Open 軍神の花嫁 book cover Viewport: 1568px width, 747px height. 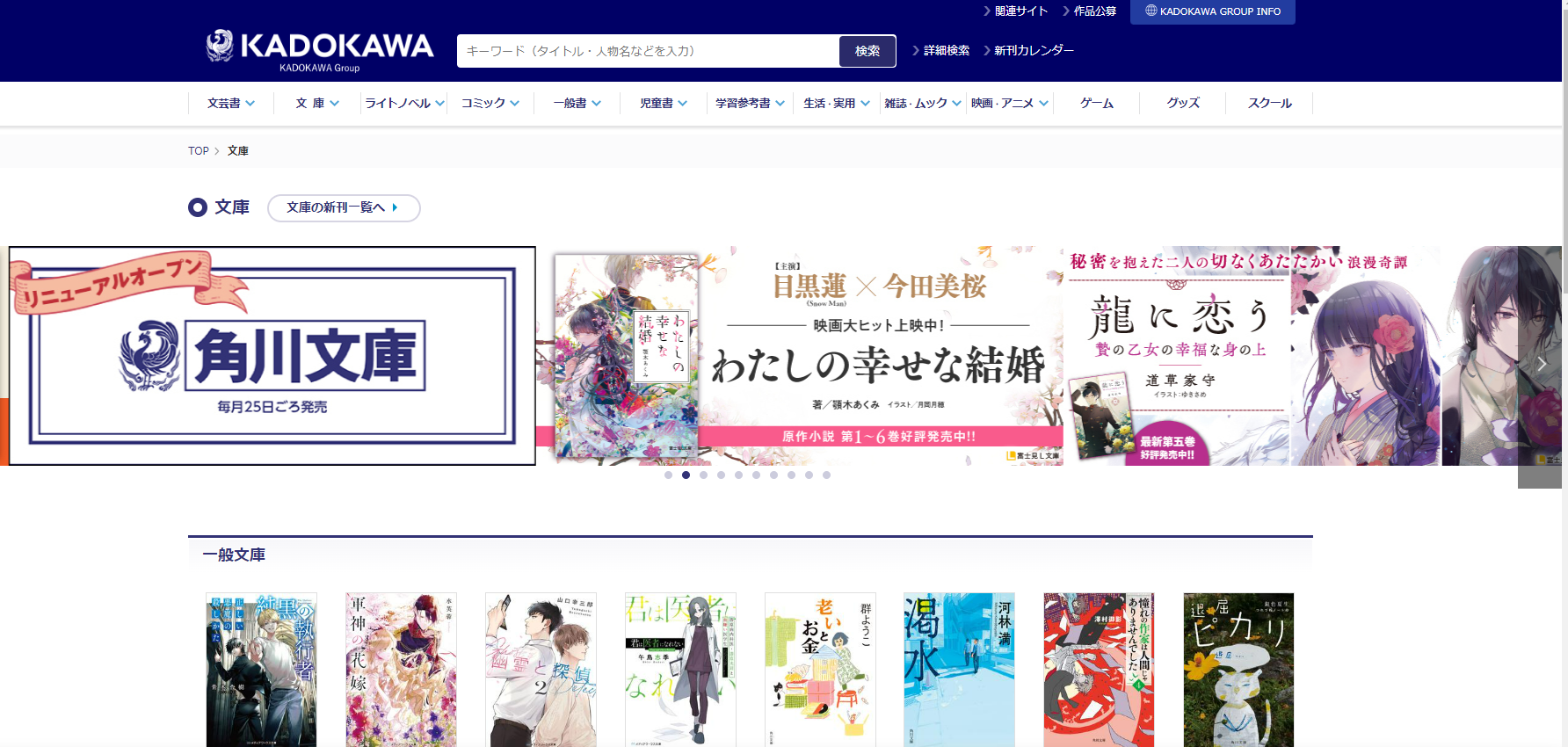coord(401,670)
